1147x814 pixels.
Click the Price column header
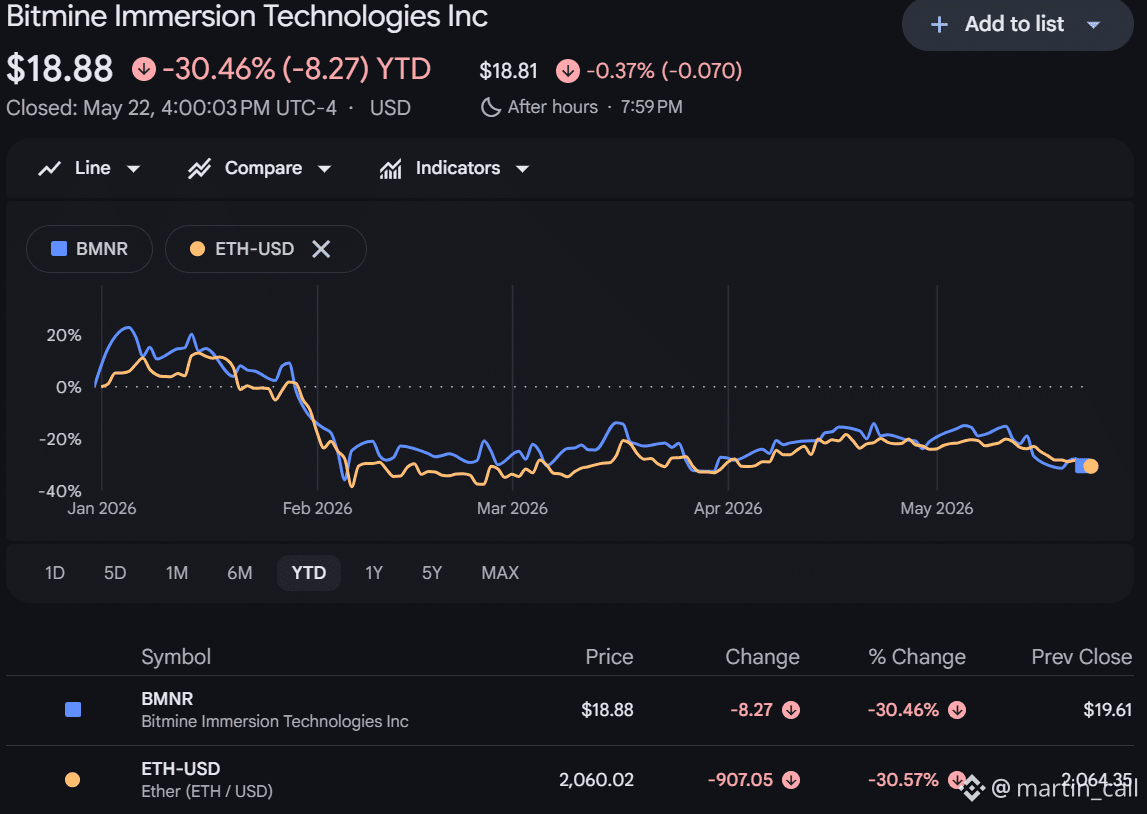click(x=609, y=657)
